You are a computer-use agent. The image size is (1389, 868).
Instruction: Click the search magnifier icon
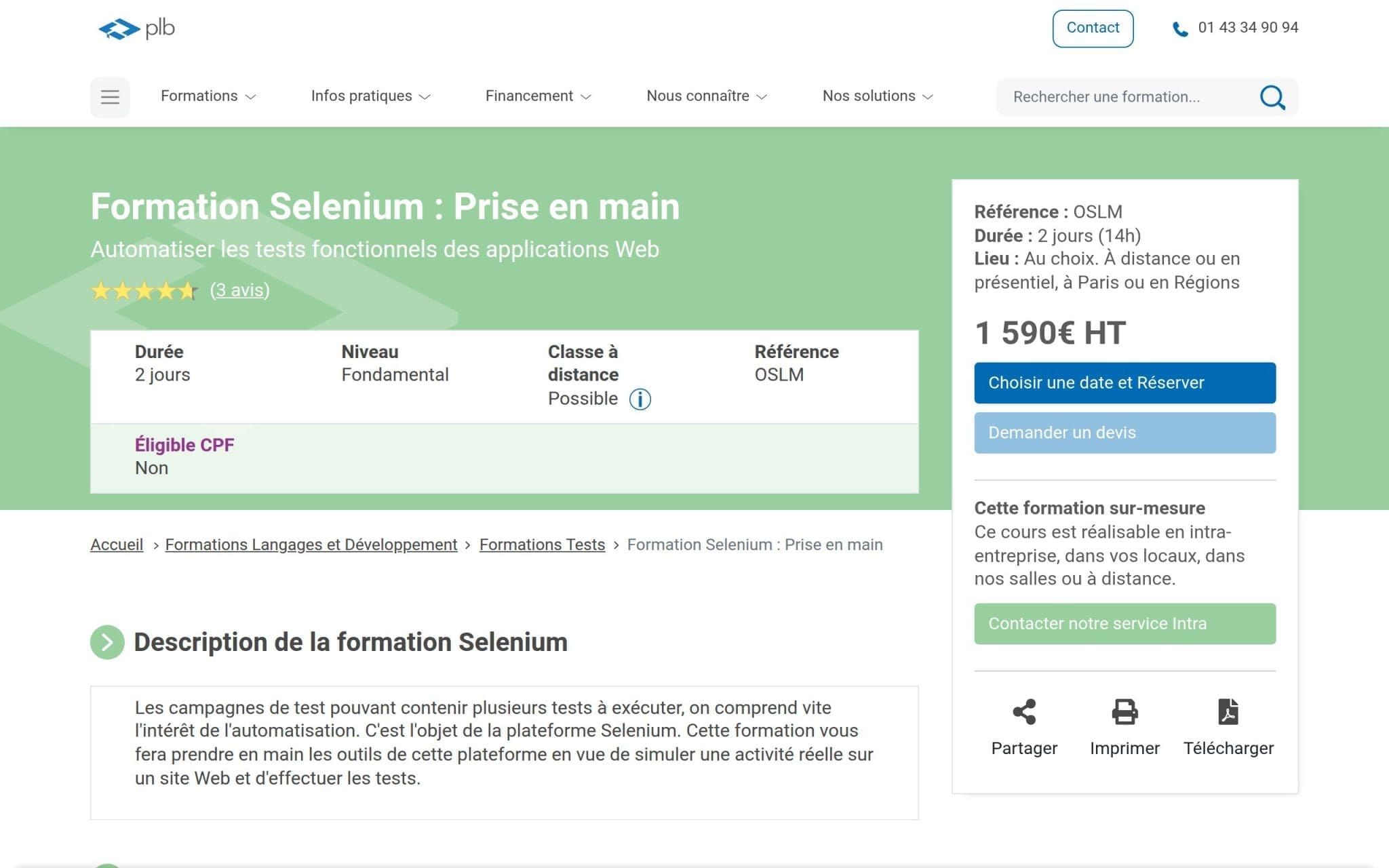click(x=1272, y=97)
